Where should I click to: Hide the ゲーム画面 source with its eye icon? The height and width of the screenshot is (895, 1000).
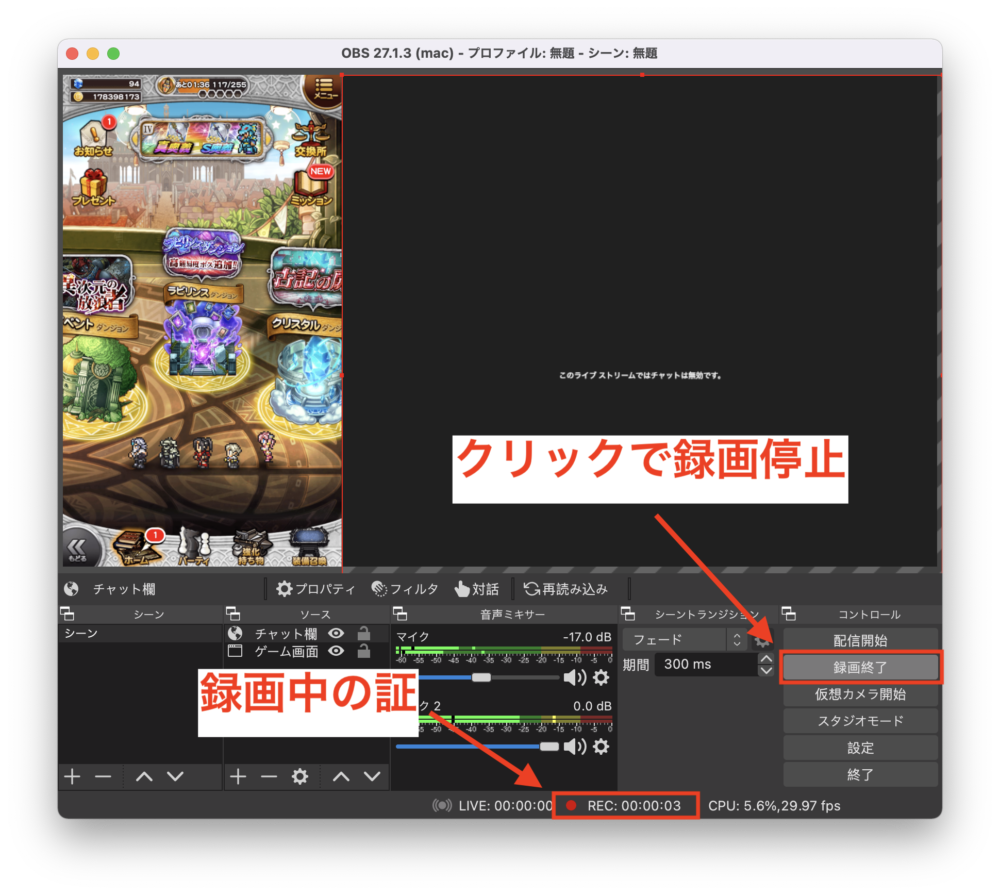[x=336, y=651]
